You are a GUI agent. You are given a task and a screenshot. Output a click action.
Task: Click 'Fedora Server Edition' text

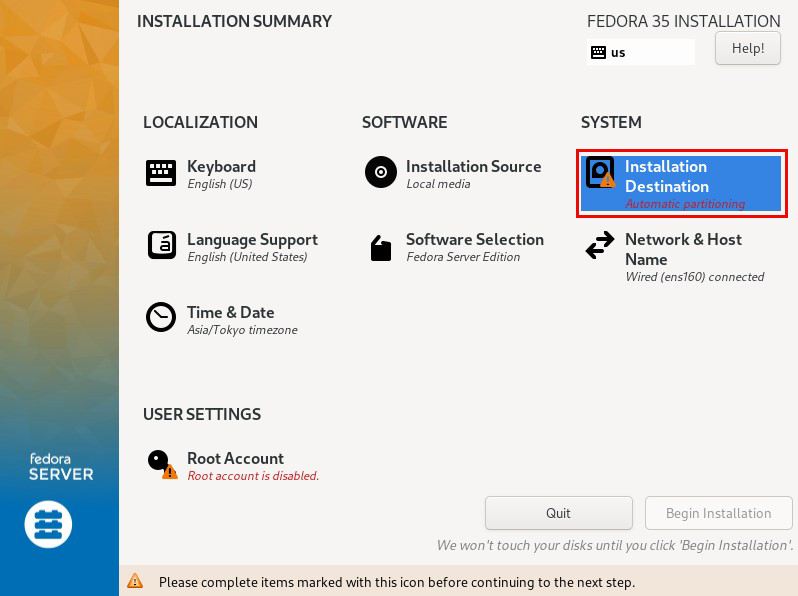click(463, 257)
